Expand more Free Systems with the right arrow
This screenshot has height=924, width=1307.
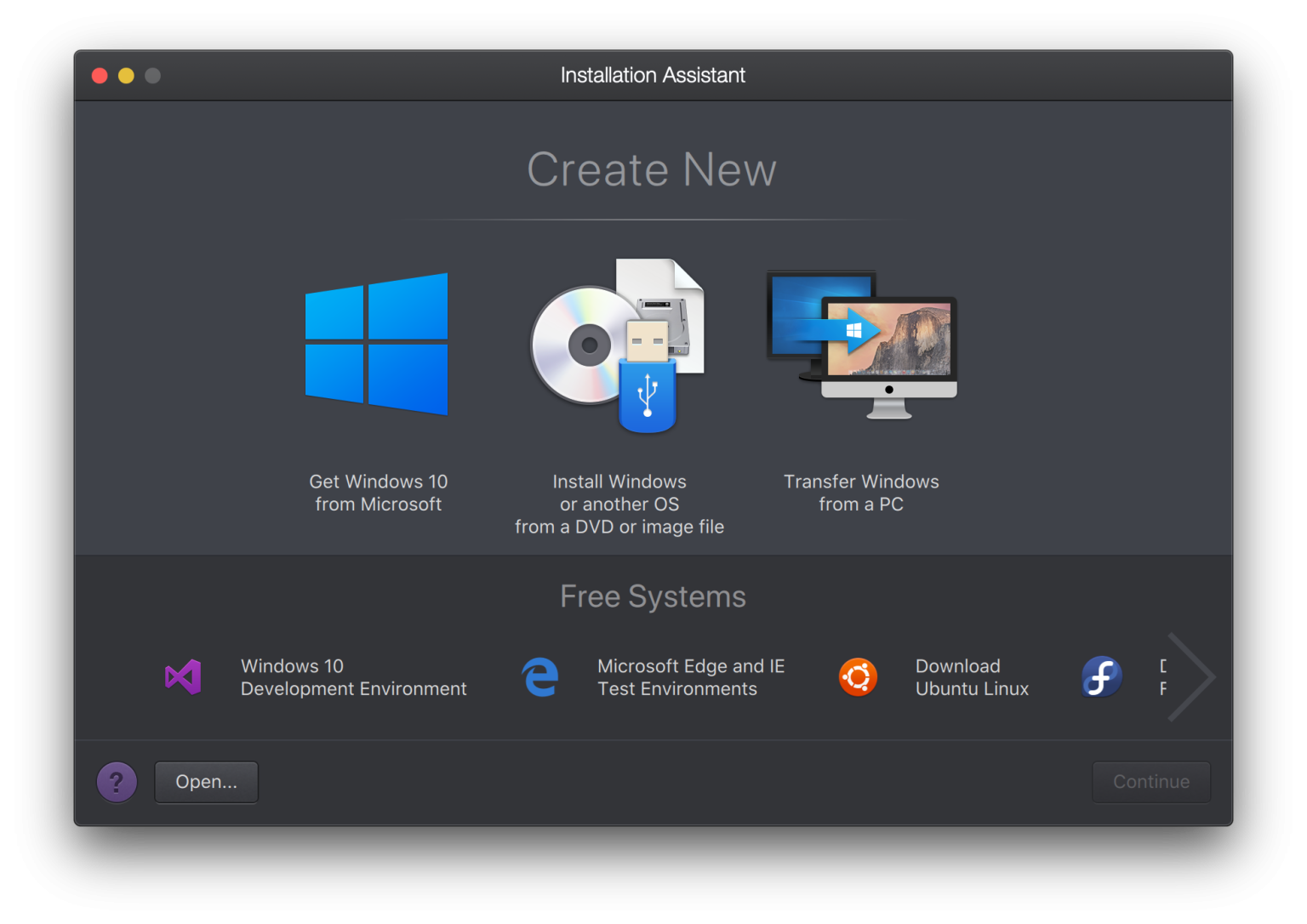point(1193,676)
